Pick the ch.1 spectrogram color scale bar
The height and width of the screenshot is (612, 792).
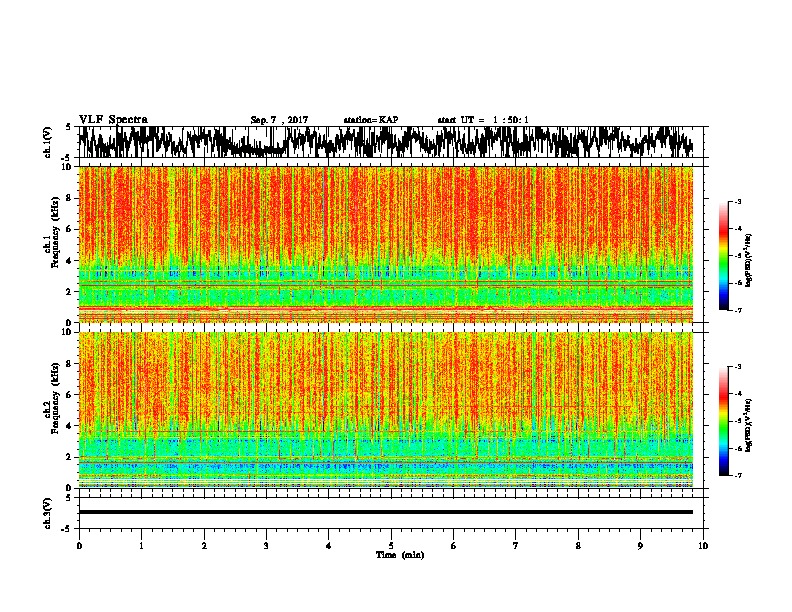(x=723, y=256)
